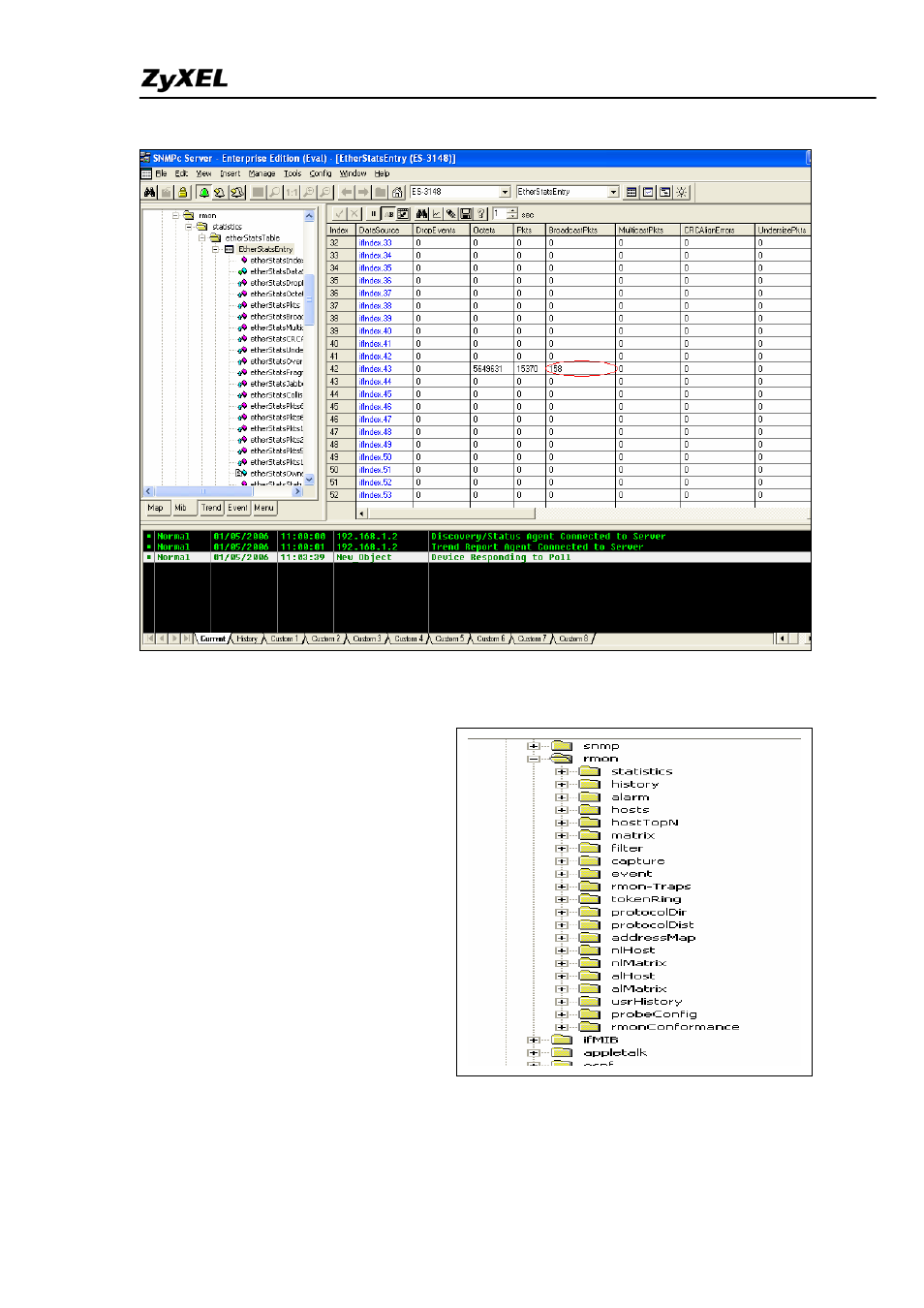Switch to the Menu tab
Image resolution: width=924 pixels, height=1308 pixels.
point(263,508)
